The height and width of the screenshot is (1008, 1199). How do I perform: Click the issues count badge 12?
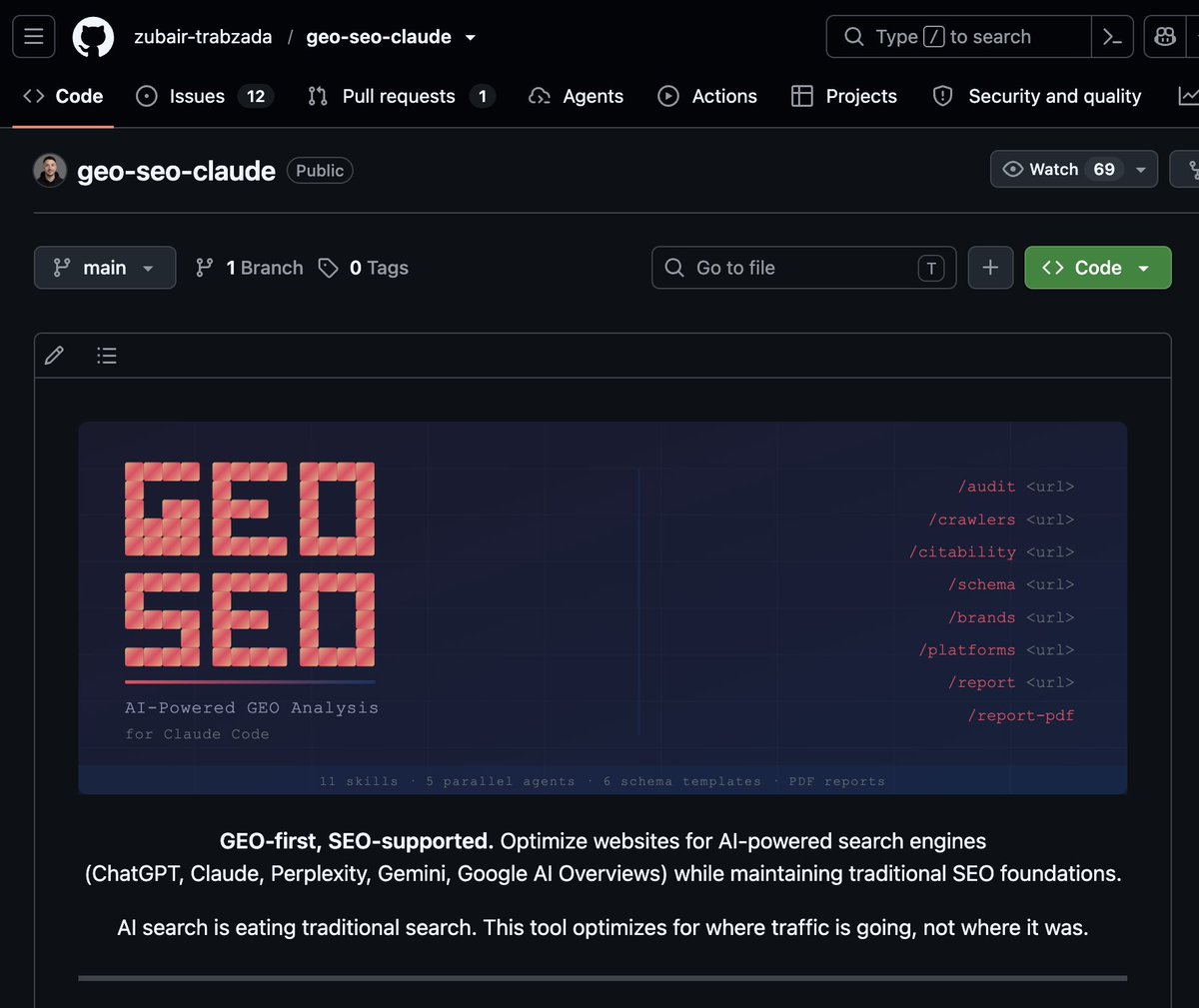click(x=256, y=96)
